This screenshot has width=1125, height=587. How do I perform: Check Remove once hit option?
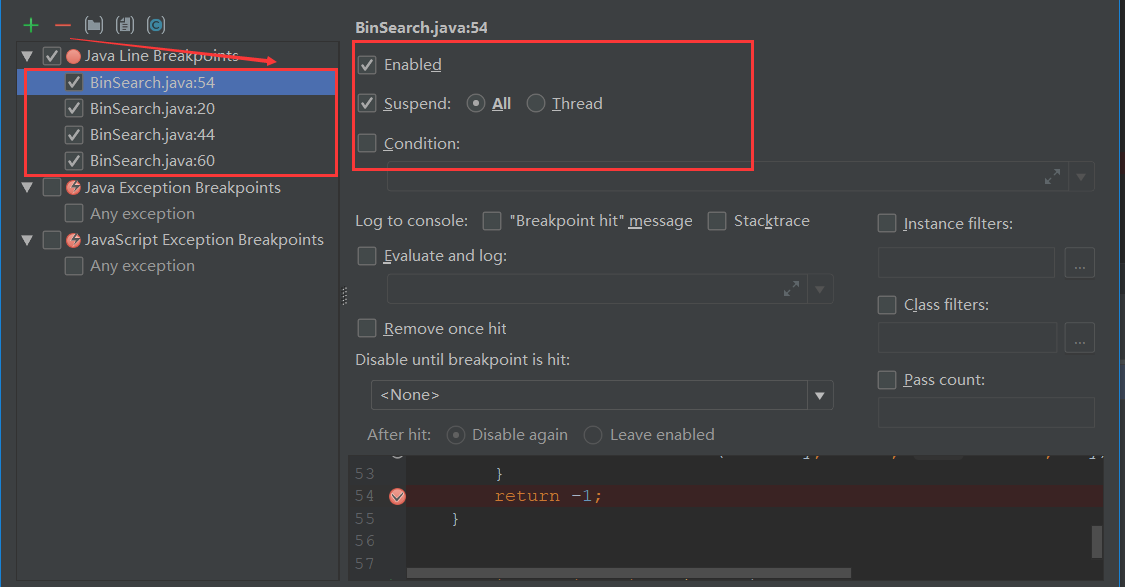[367, 329]
